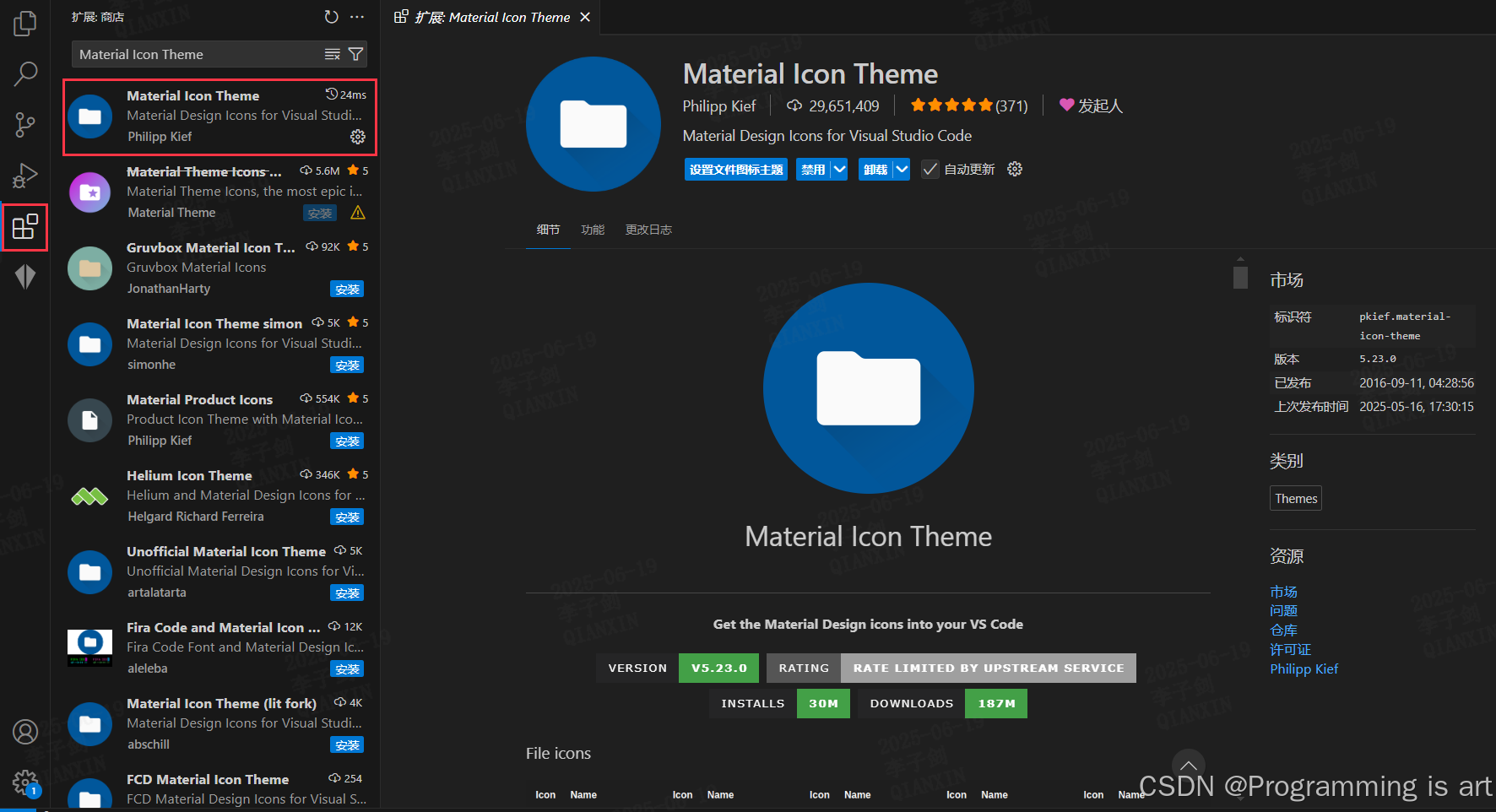The image size is (1496, 812).
Task: Click the install count 29,651,409
Action: tap(833, 106)
